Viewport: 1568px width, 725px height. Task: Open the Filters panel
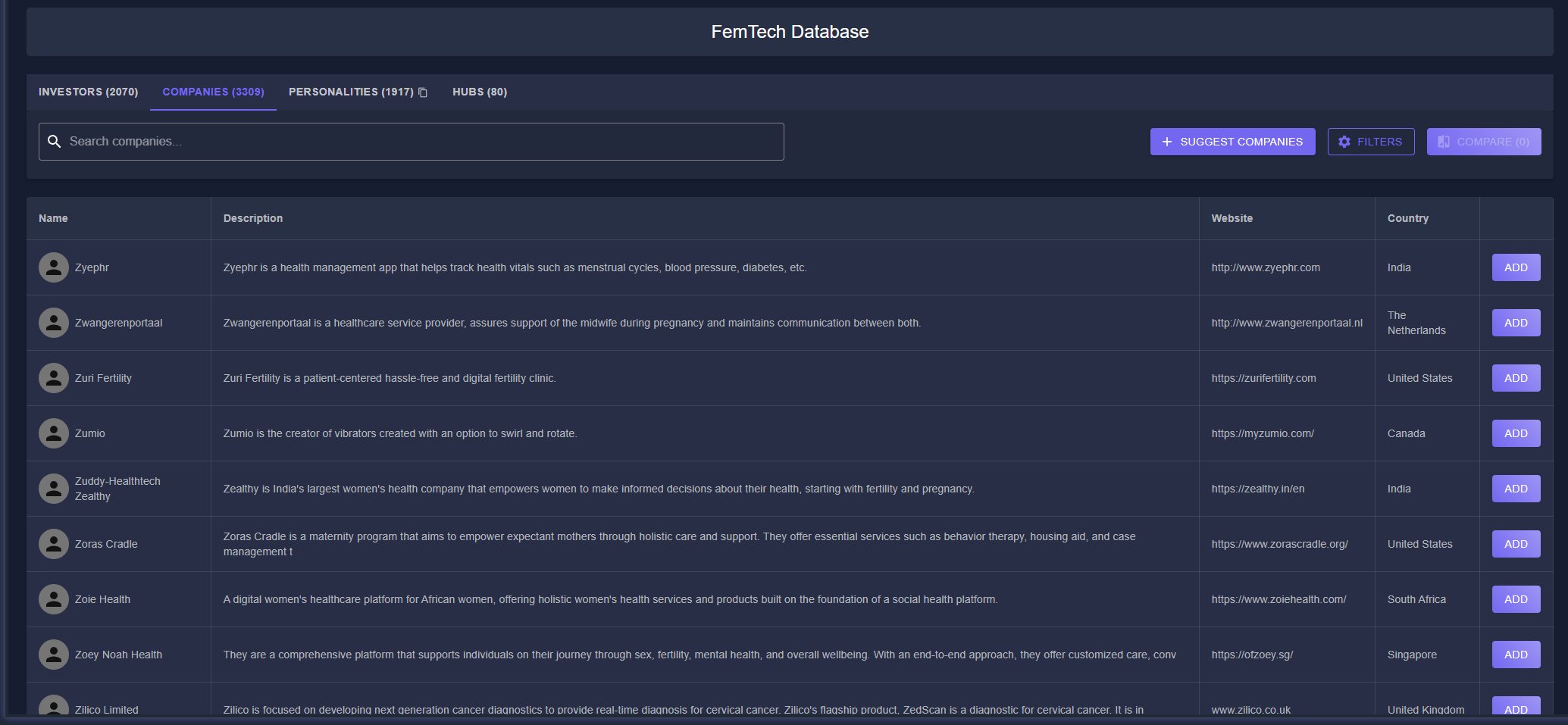(1370, 142)
